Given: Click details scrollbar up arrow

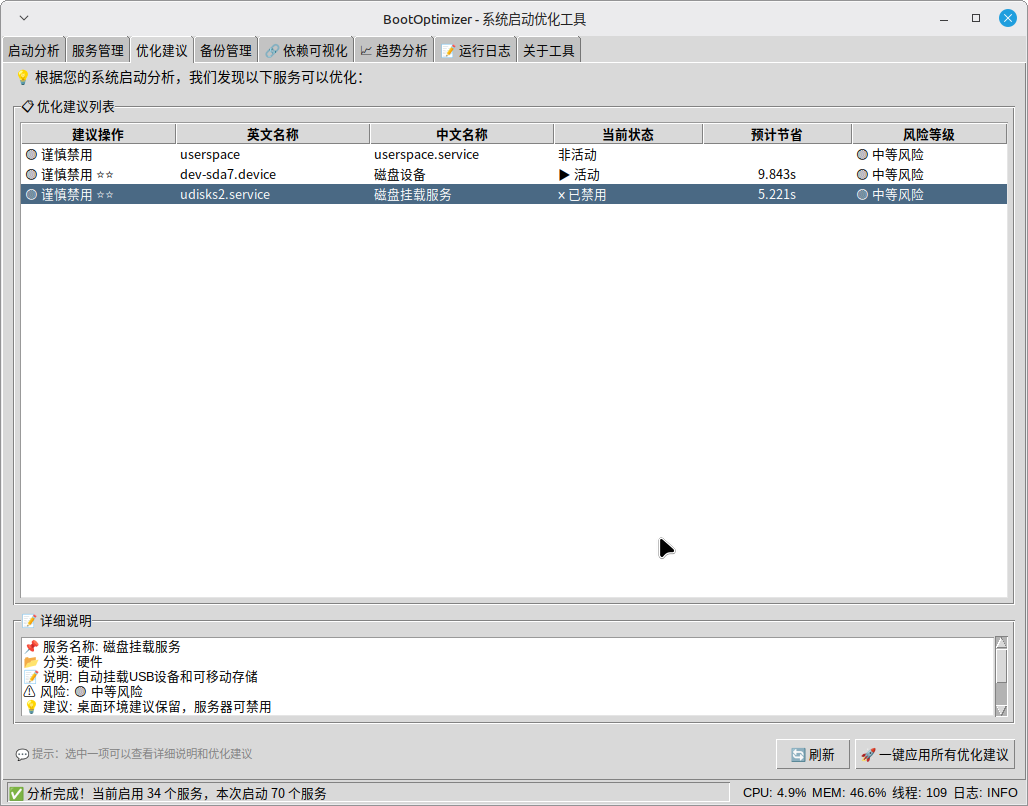Looking at the screenshot, I should [1001, 643].
